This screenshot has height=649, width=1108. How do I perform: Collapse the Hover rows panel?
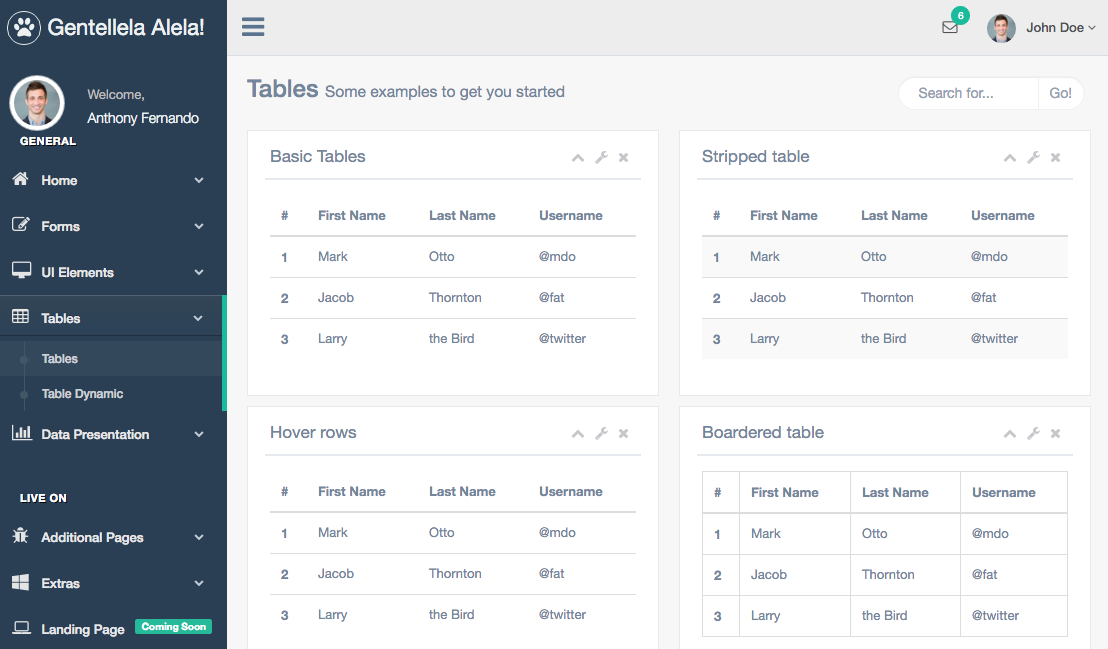click(577, 433)
